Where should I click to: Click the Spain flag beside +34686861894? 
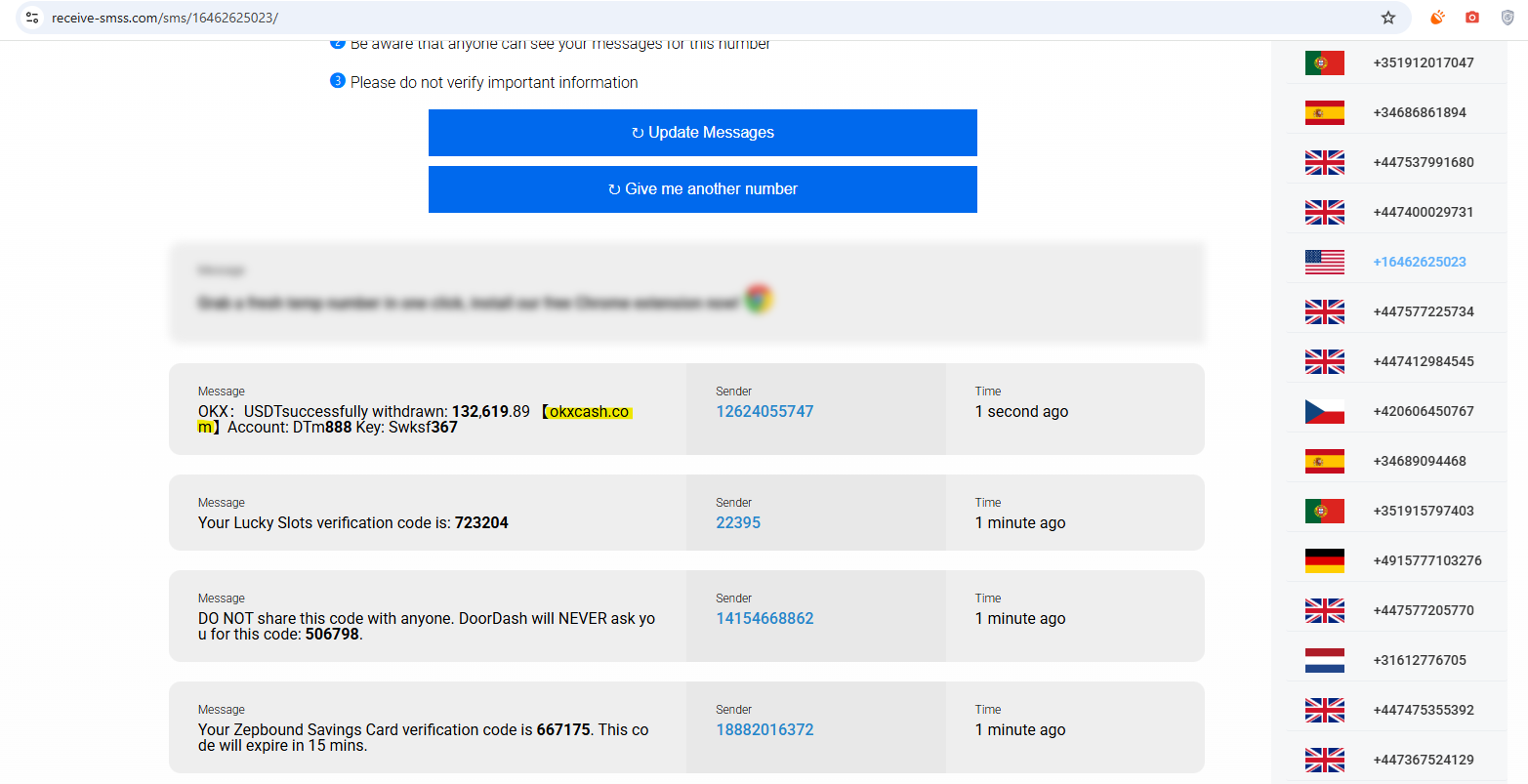(1325, 112)
